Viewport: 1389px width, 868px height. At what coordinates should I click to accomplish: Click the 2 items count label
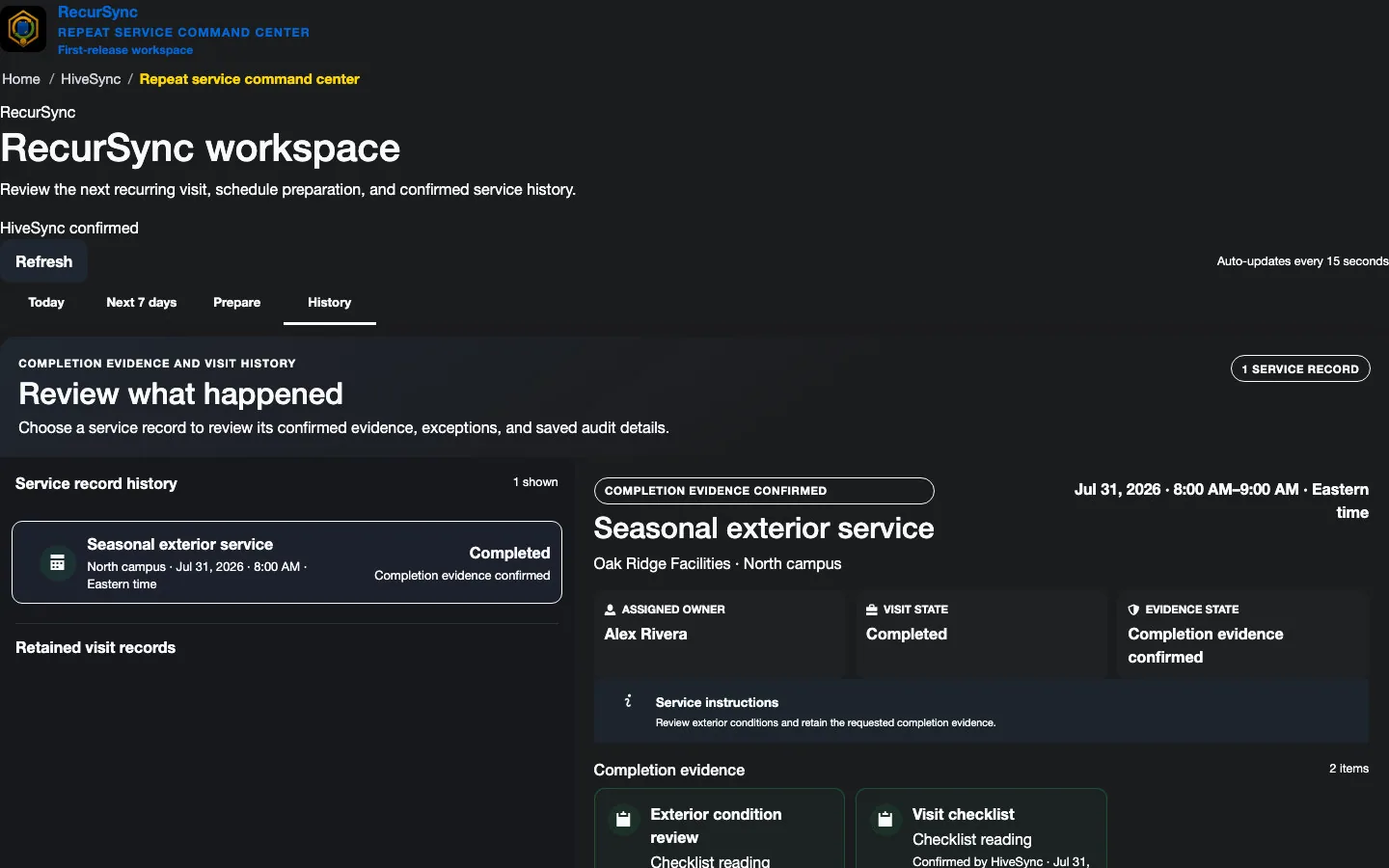point(1348,769)
